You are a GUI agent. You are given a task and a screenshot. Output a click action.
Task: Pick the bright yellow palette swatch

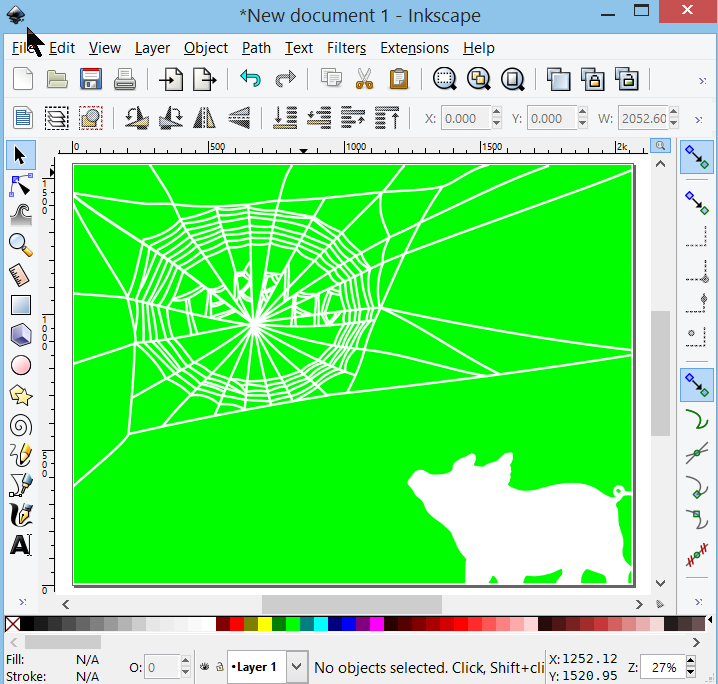[265, 624]
